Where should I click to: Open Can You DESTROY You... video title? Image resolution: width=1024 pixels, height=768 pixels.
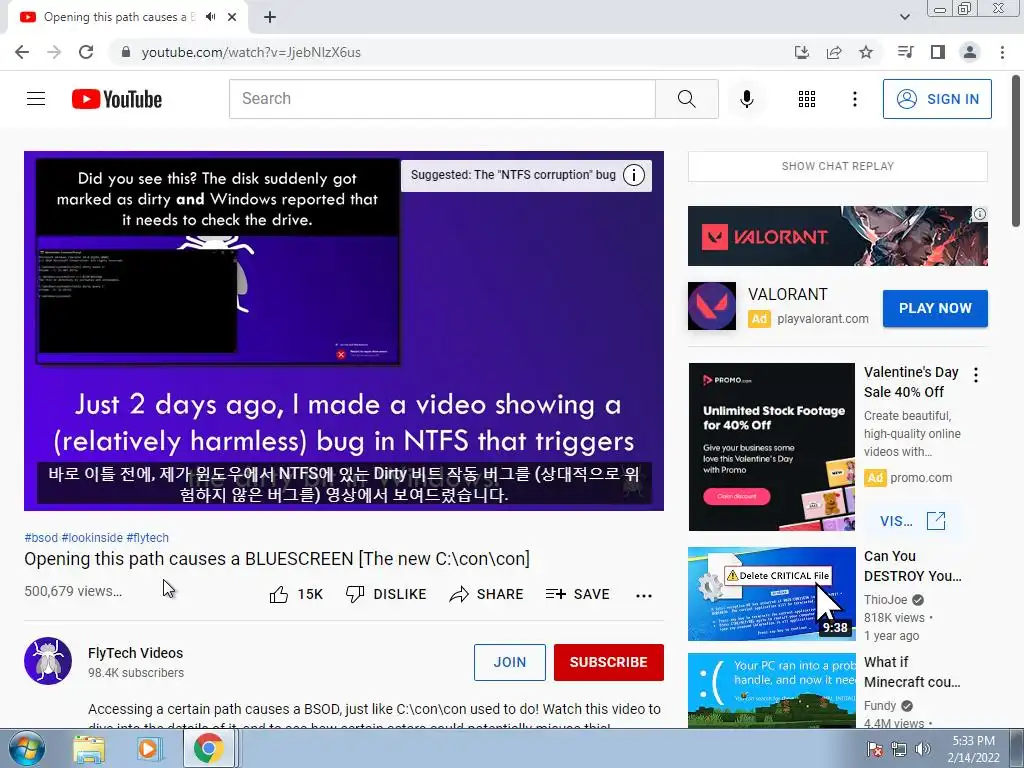click(x=912, y=566)
